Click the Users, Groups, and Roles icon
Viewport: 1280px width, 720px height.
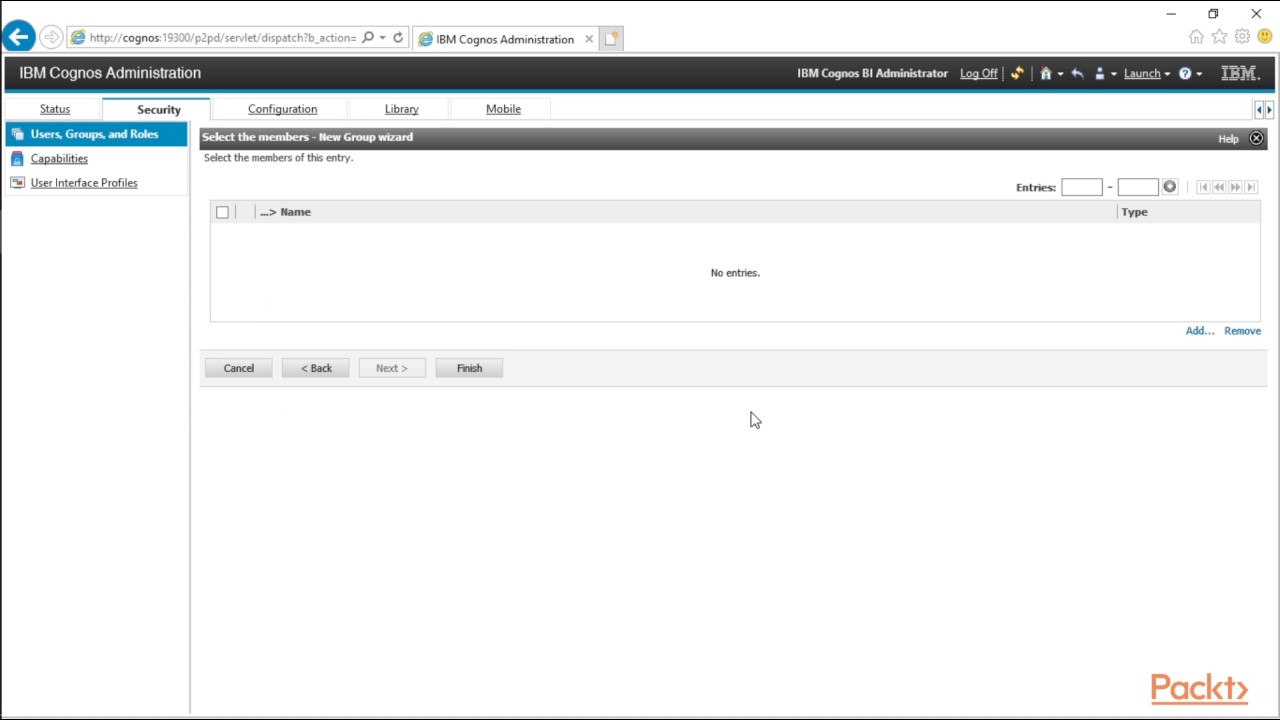point(17,134)
